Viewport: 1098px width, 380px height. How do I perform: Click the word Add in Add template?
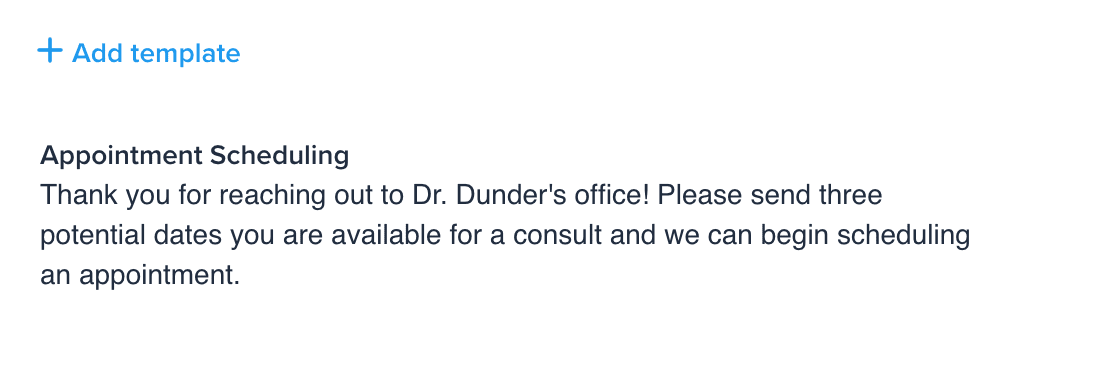(x=98, y=54)
